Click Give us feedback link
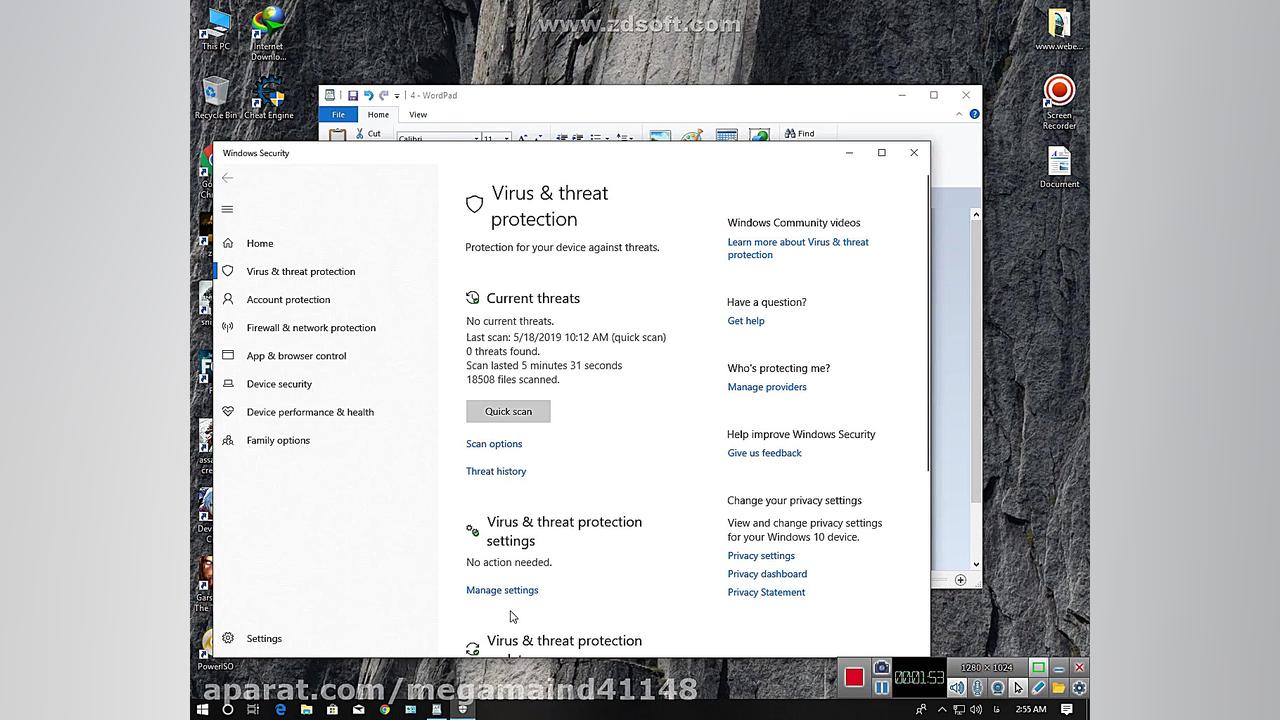This screenshot has width=1280, height=720. coord(764,453)
